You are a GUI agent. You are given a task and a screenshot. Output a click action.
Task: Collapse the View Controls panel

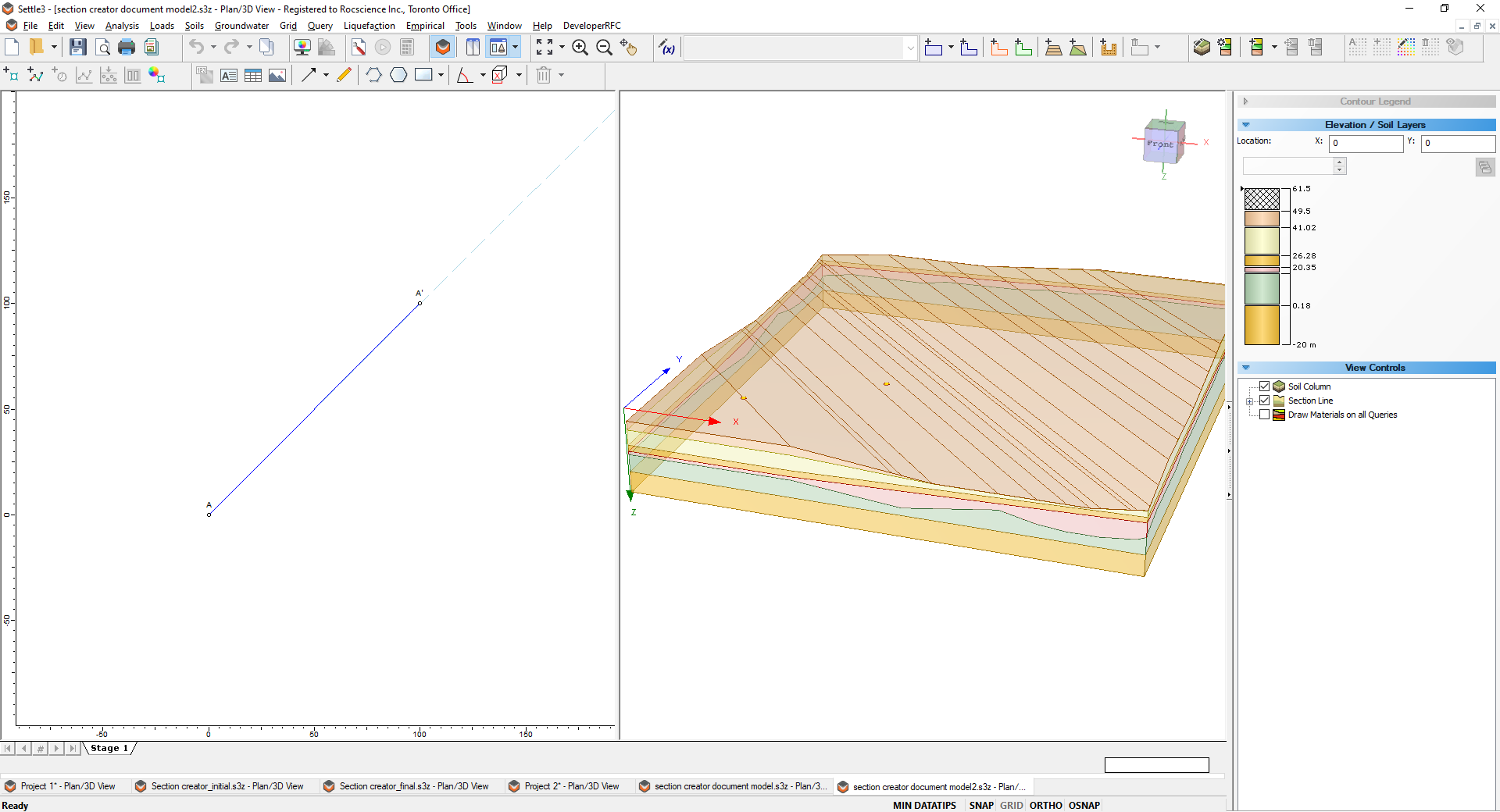(x=1246, y=367)
